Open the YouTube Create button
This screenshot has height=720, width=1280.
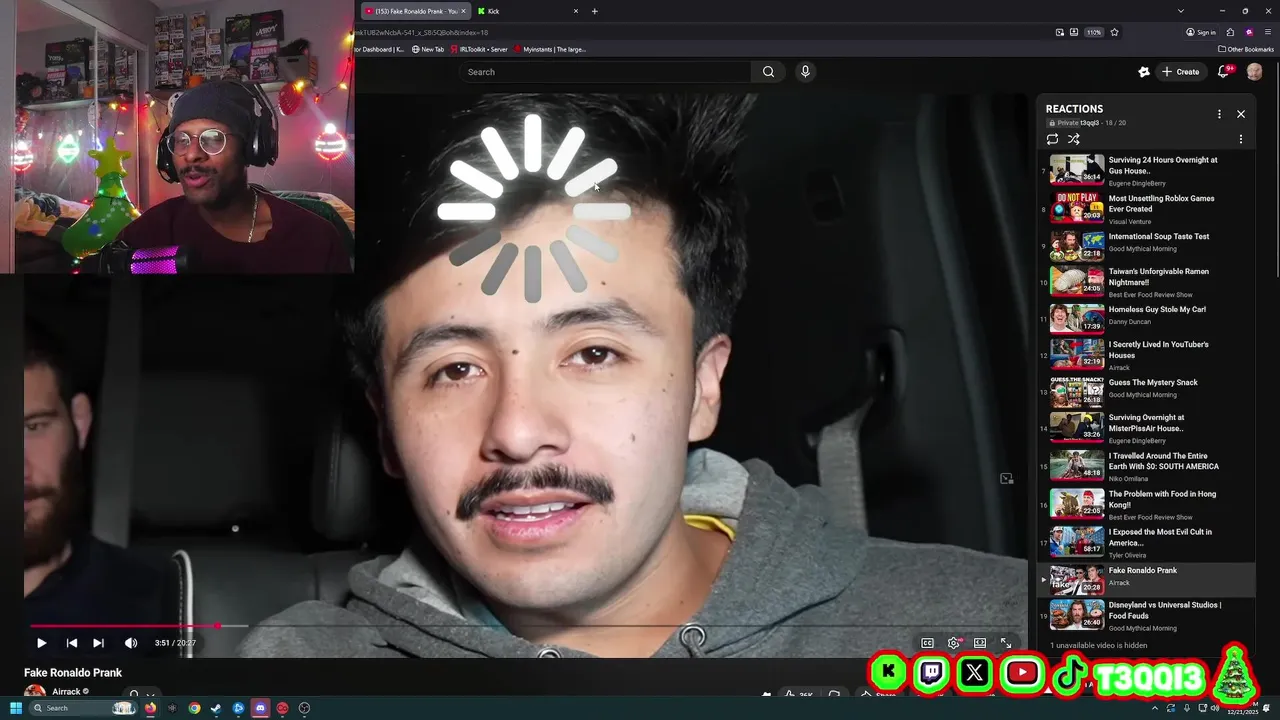[x=1180, y=72]
